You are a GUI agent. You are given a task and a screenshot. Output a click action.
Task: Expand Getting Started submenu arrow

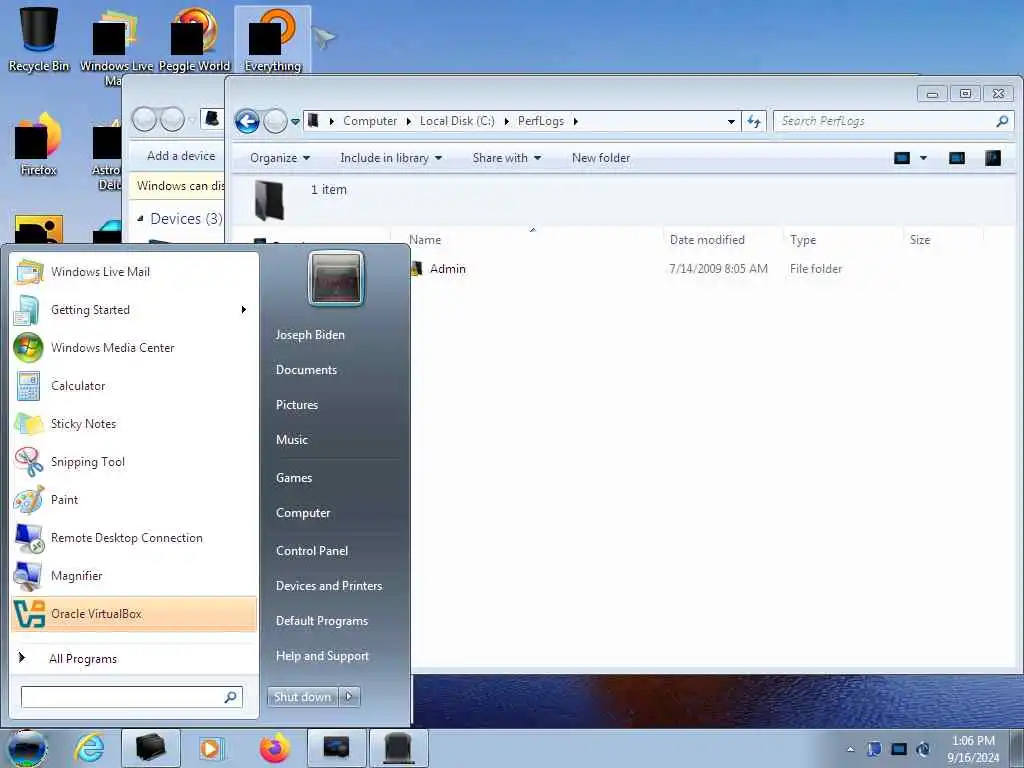point(244,310)
